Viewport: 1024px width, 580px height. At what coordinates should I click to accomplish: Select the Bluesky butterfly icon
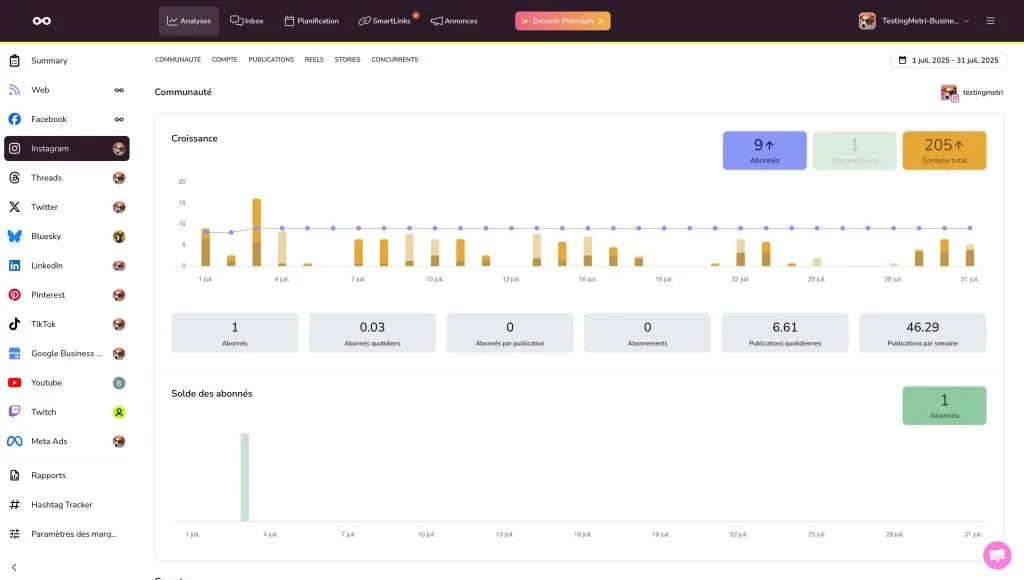click(x=15, y=236)
